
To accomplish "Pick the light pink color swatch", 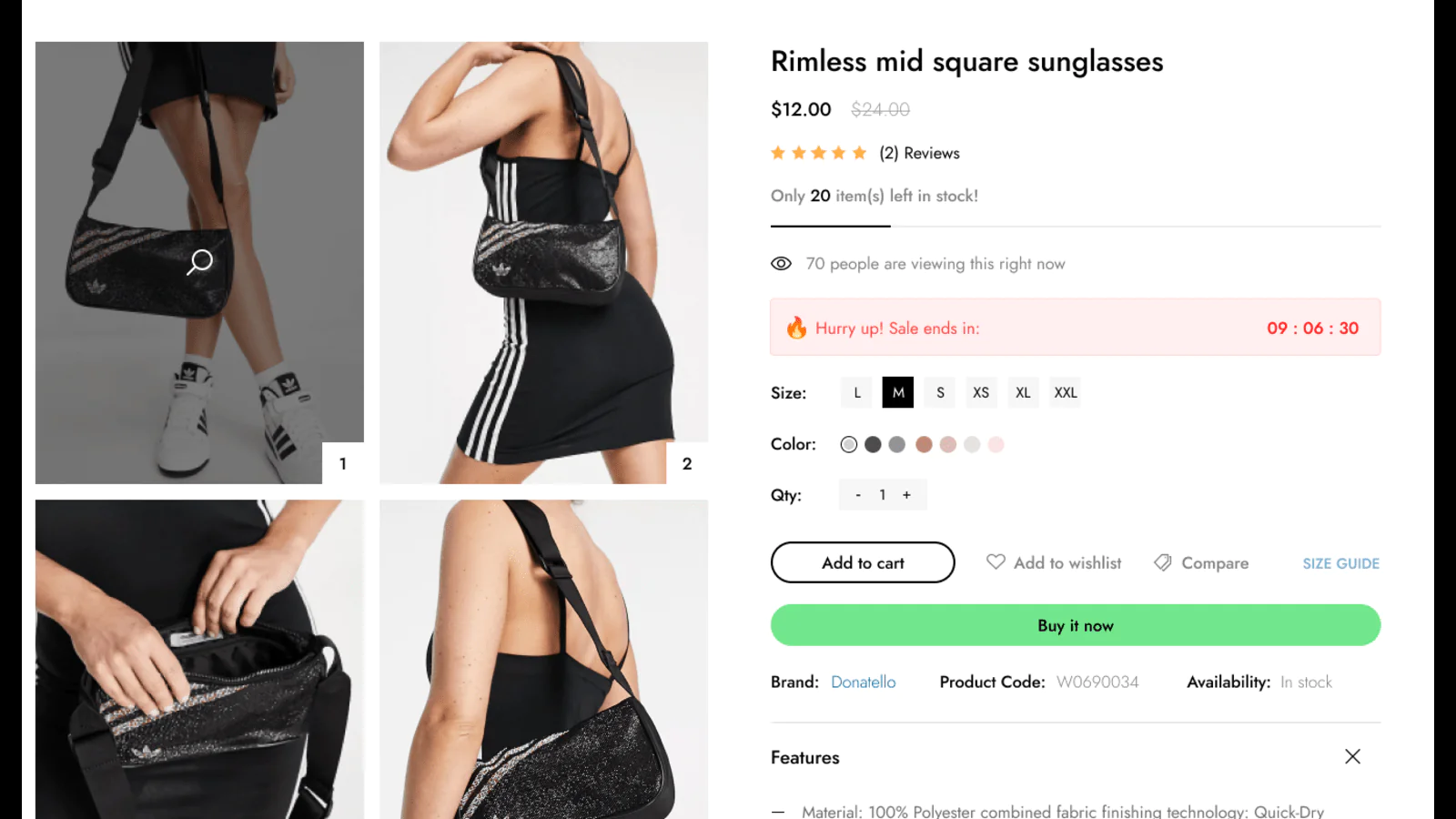I will (x=996, y=445).
